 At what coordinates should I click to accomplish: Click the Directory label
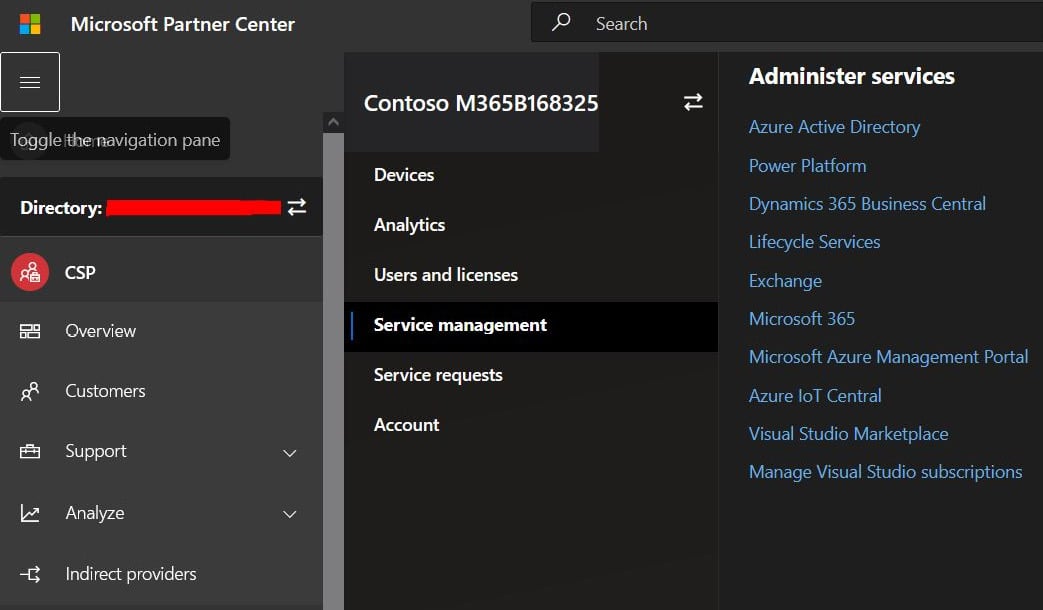point(61,208)
